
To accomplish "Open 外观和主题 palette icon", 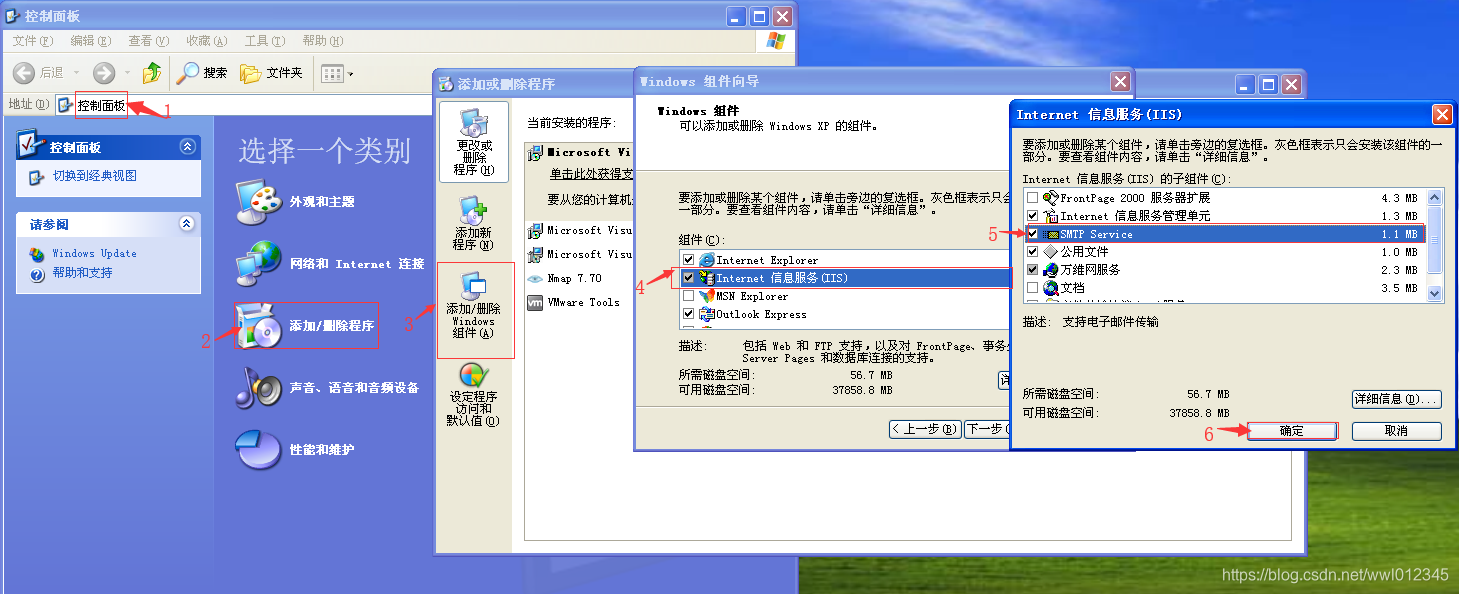I will coord(259,202).
